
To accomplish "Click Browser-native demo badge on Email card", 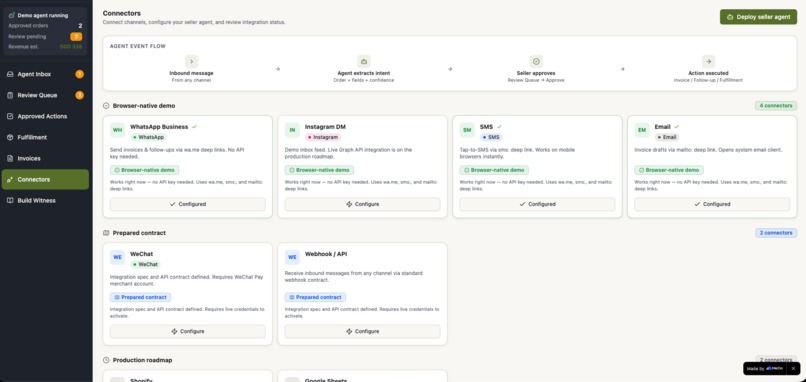I will 669,170.
